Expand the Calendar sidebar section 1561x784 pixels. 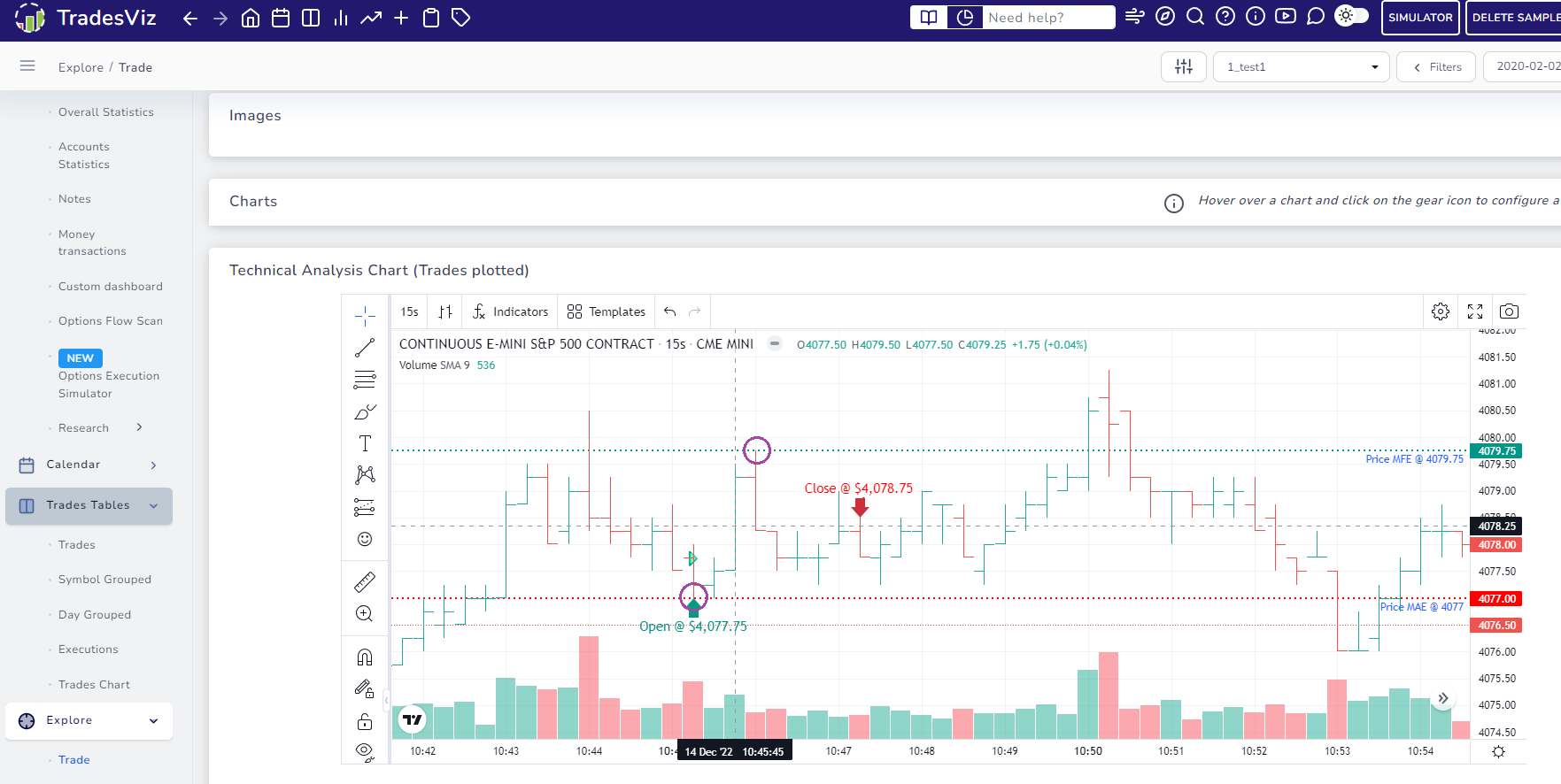89,465
